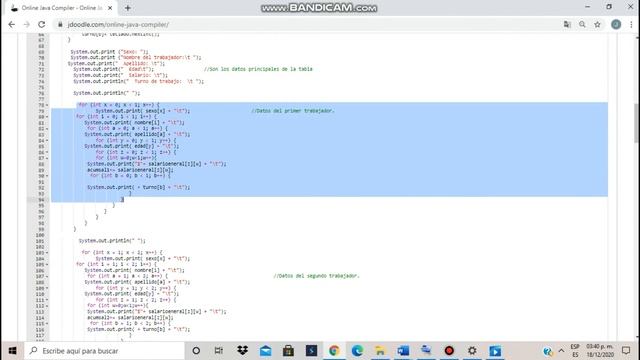View site info via the lock icon
The height and width of the screenshot is (360, 640).
pyautogui.click(x=60, y=24)
